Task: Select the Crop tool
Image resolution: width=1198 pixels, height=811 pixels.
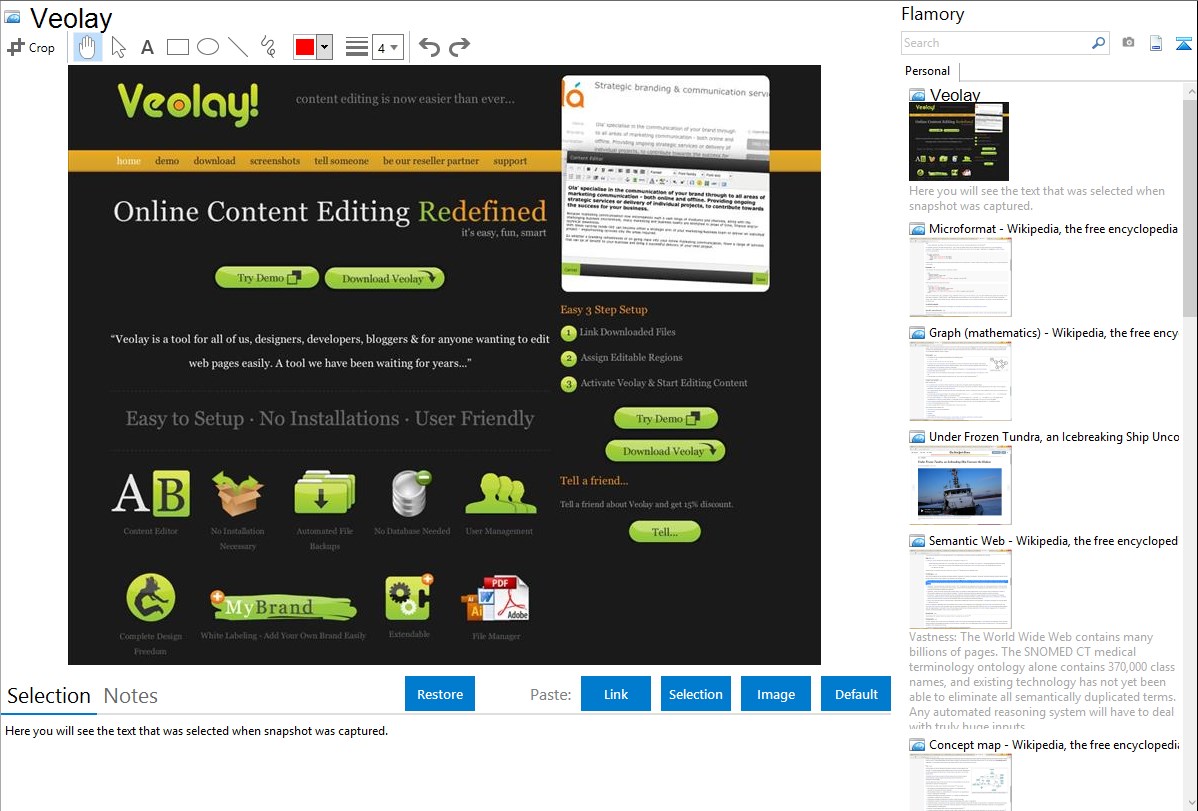Action: coord(31,47)
